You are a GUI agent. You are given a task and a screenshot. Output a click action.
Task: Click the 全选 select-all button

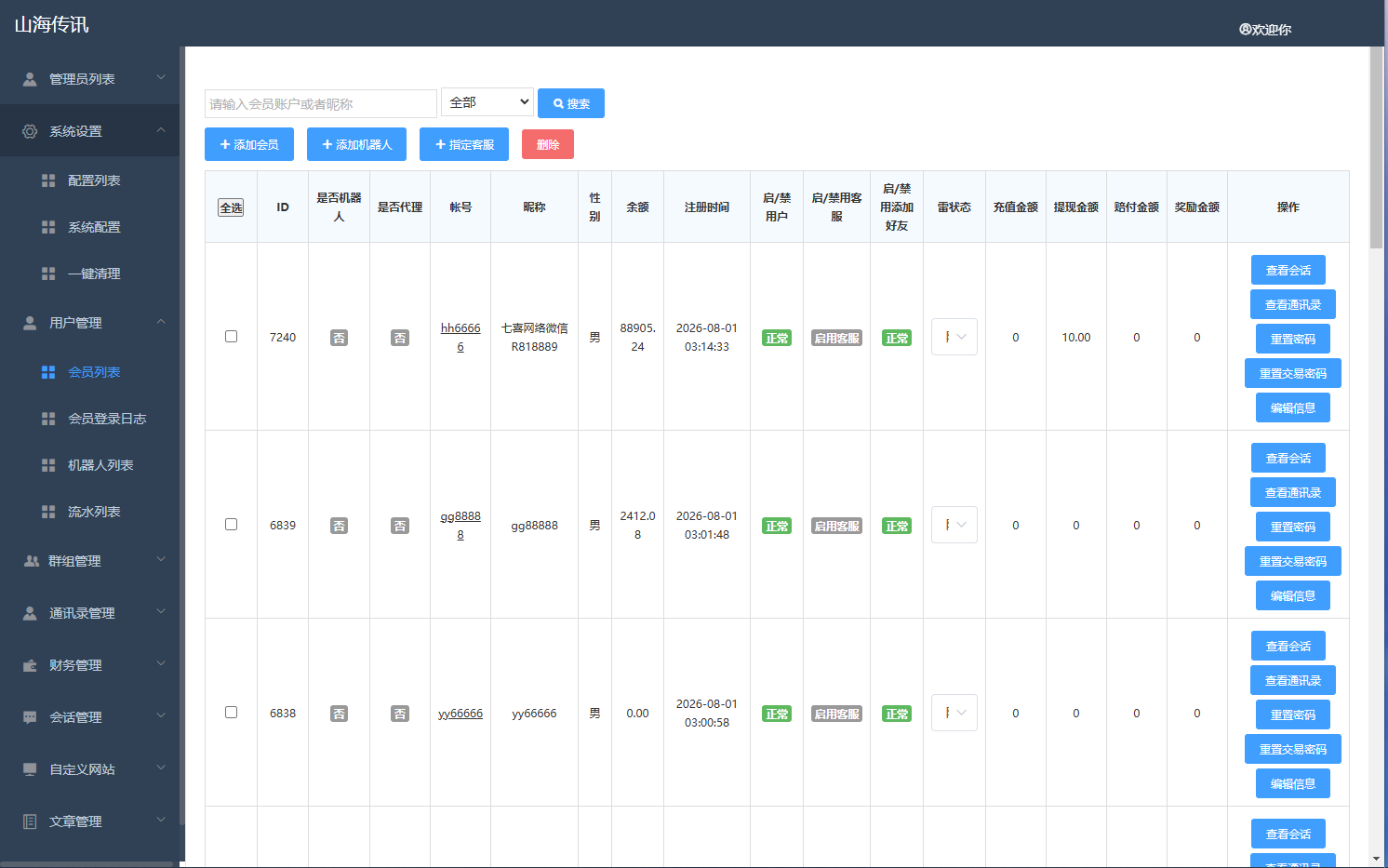(x=231, y=207)
